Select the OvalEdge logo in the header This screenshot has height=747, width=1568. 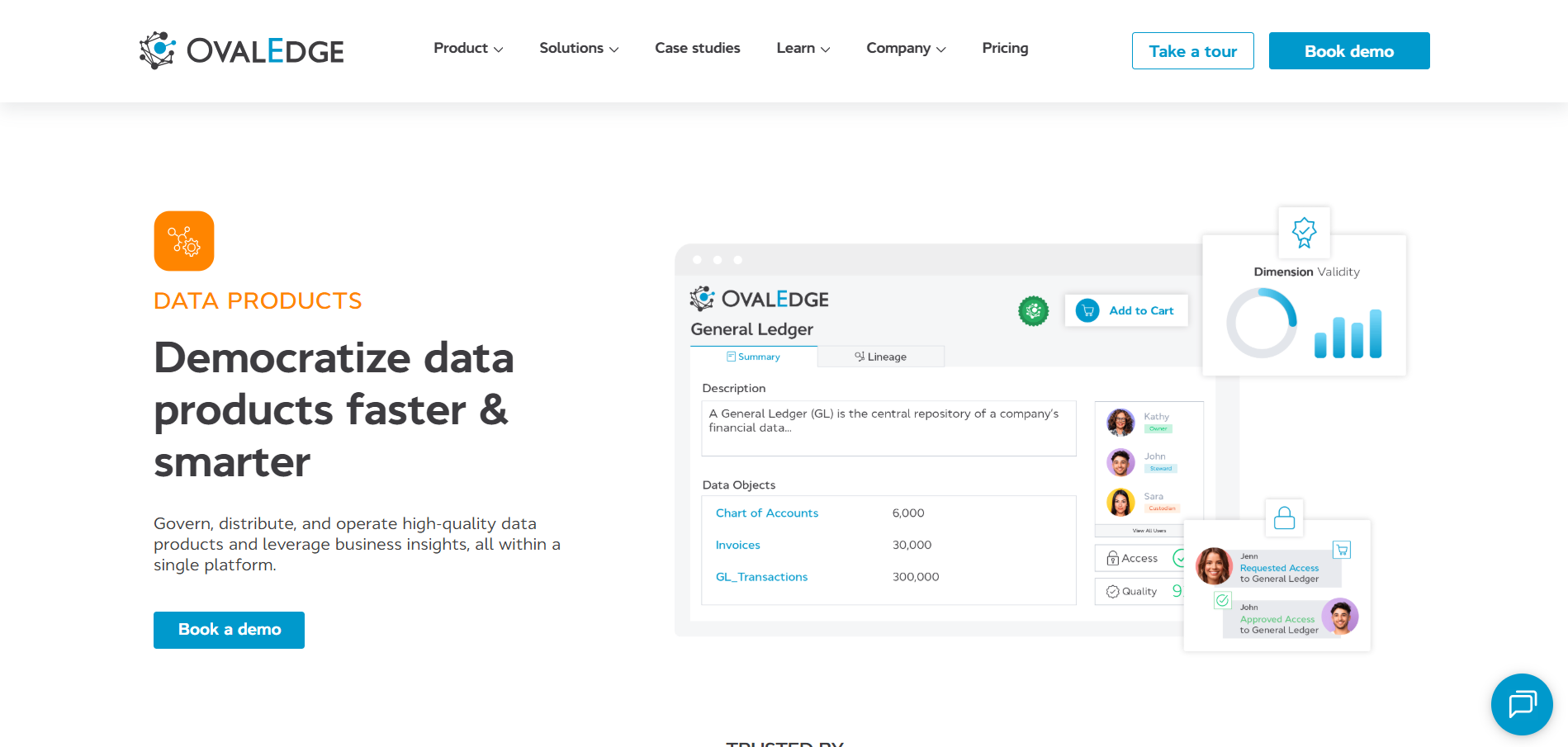241,50
